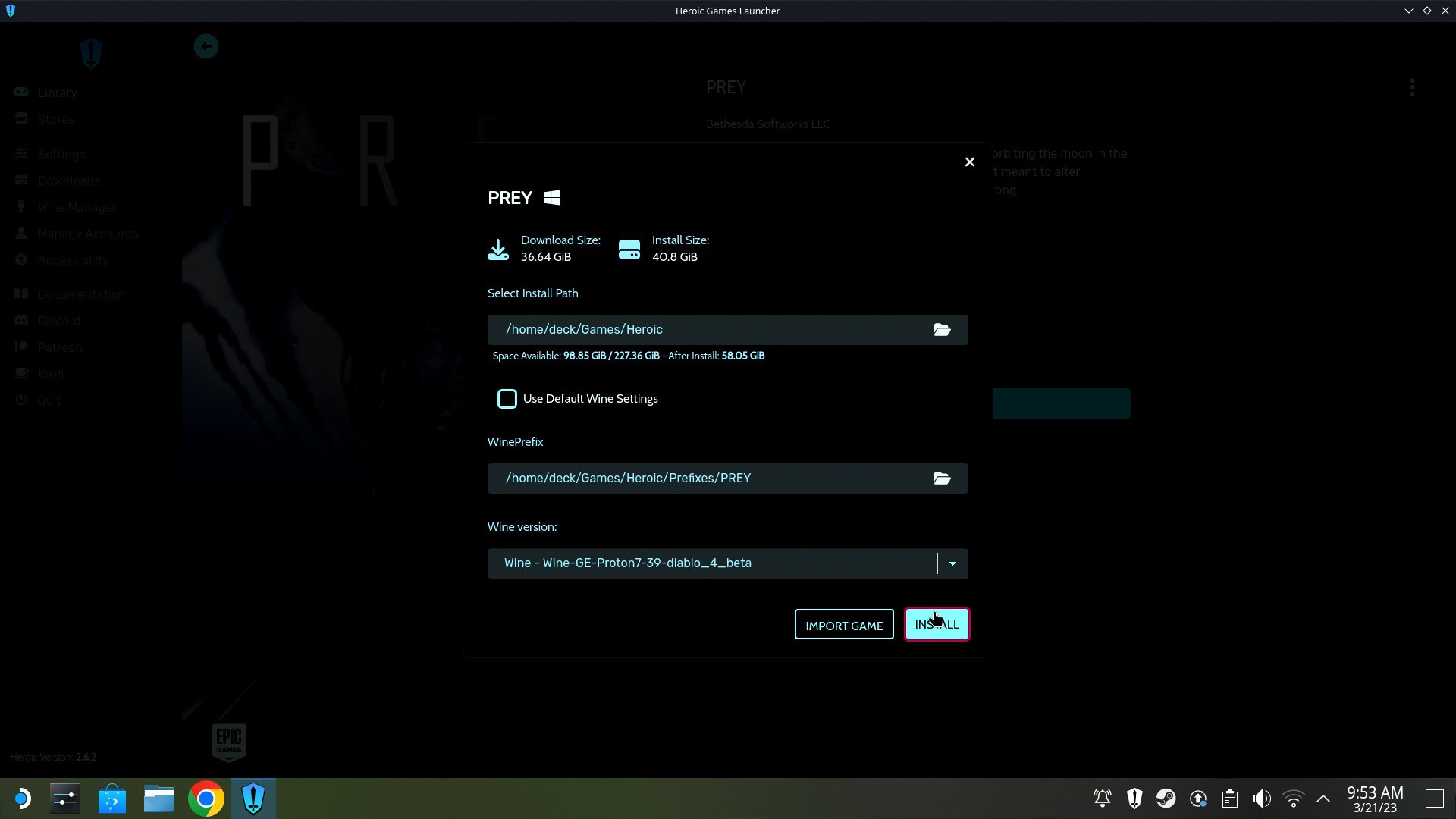Viewport: 1456px width, 819px height.
Task: Open Dolphin file manager in taskbar
Action: [x=159, y=799]
